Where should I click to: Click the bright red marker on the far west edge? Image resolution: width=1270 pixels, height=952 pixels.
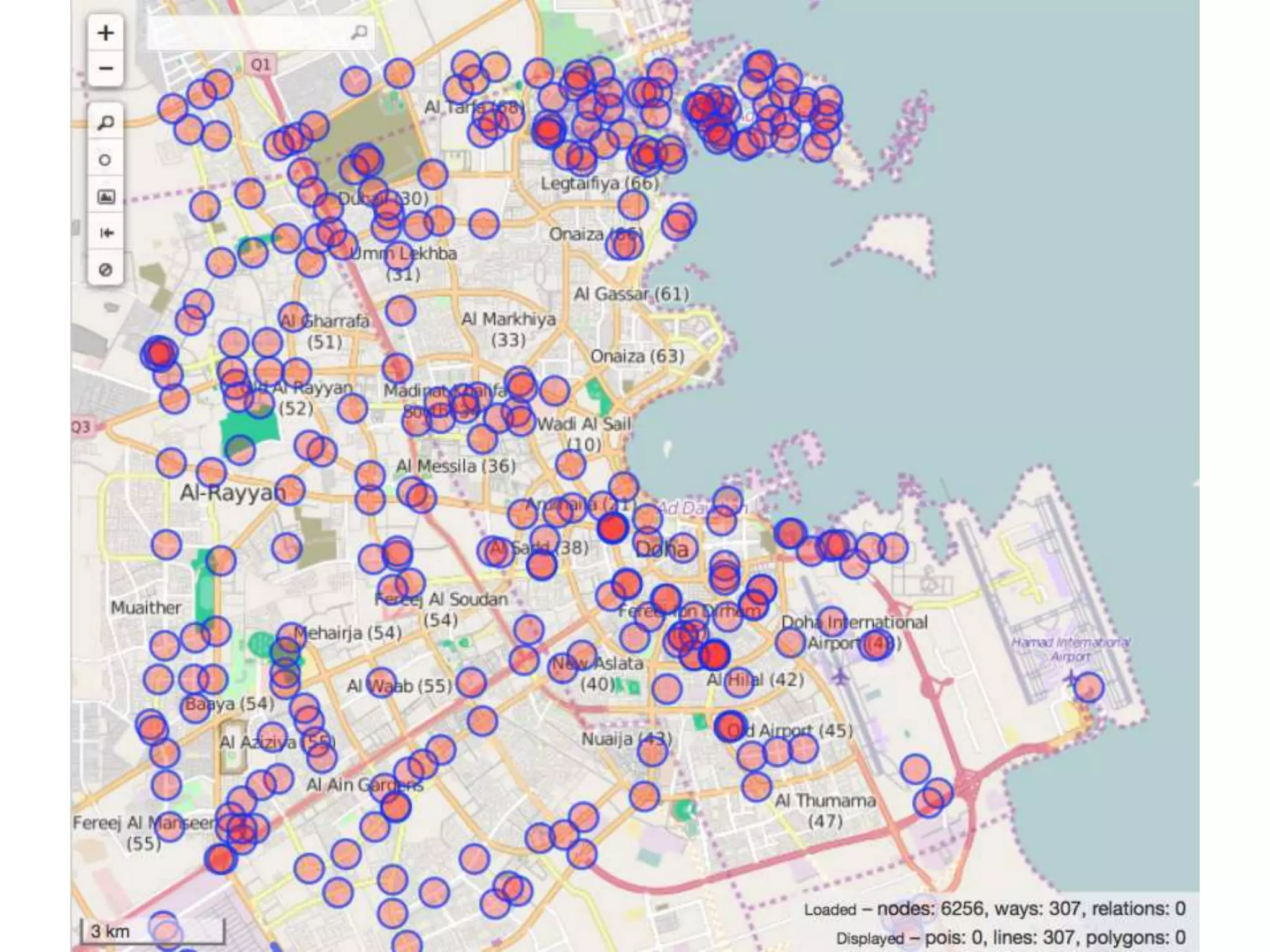(159, 353)
